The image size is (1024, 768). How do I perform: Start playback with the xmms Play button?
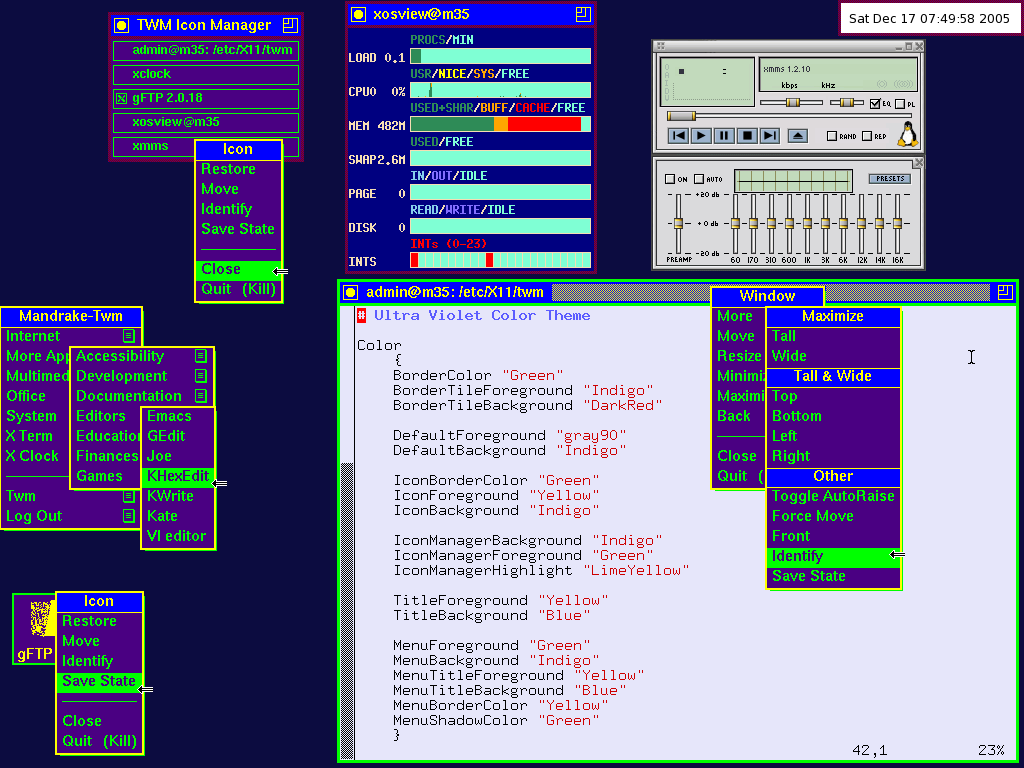(x=701, y=135)
